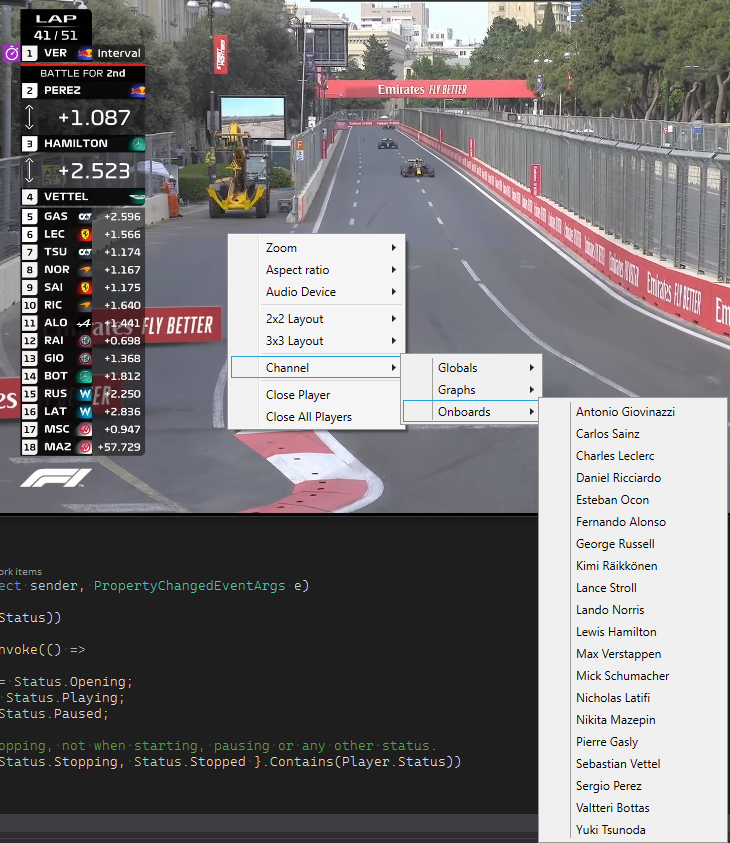Select Yuki Tsunoda onboard

pos(633,830)
